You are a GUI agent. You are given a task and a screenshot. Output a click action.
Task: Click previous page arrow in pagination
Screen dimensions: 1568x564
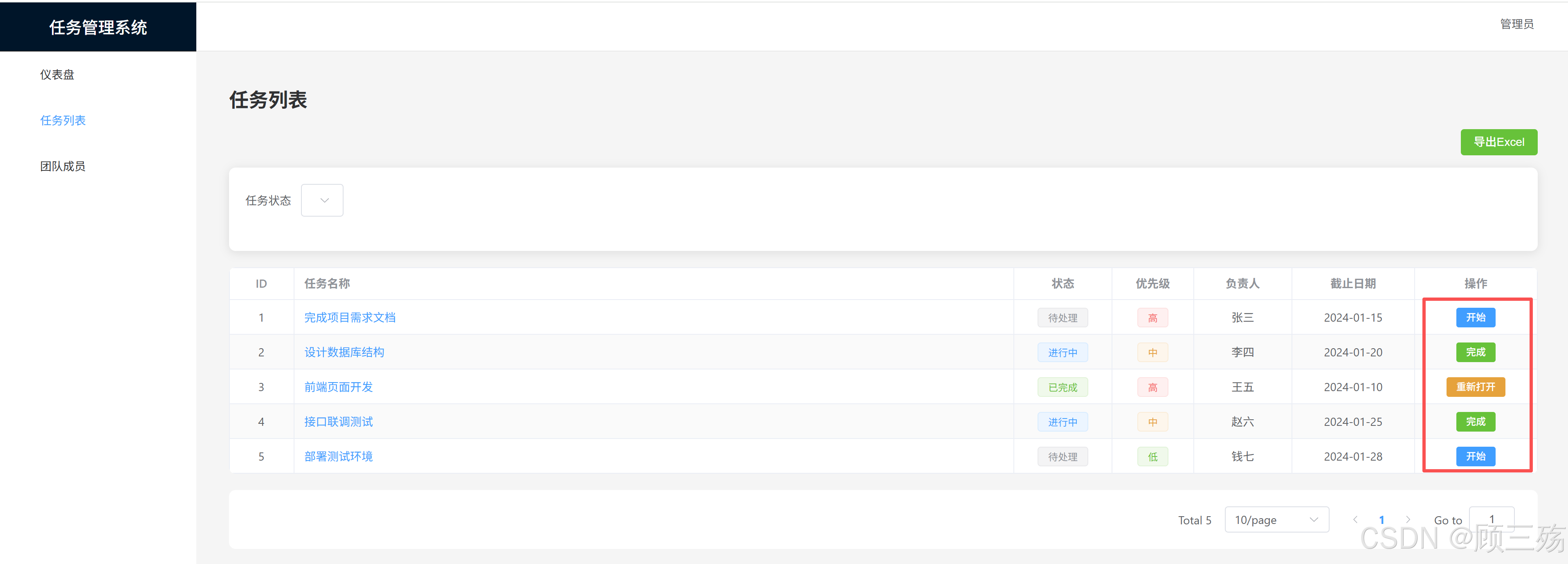tap(1355, 519)
